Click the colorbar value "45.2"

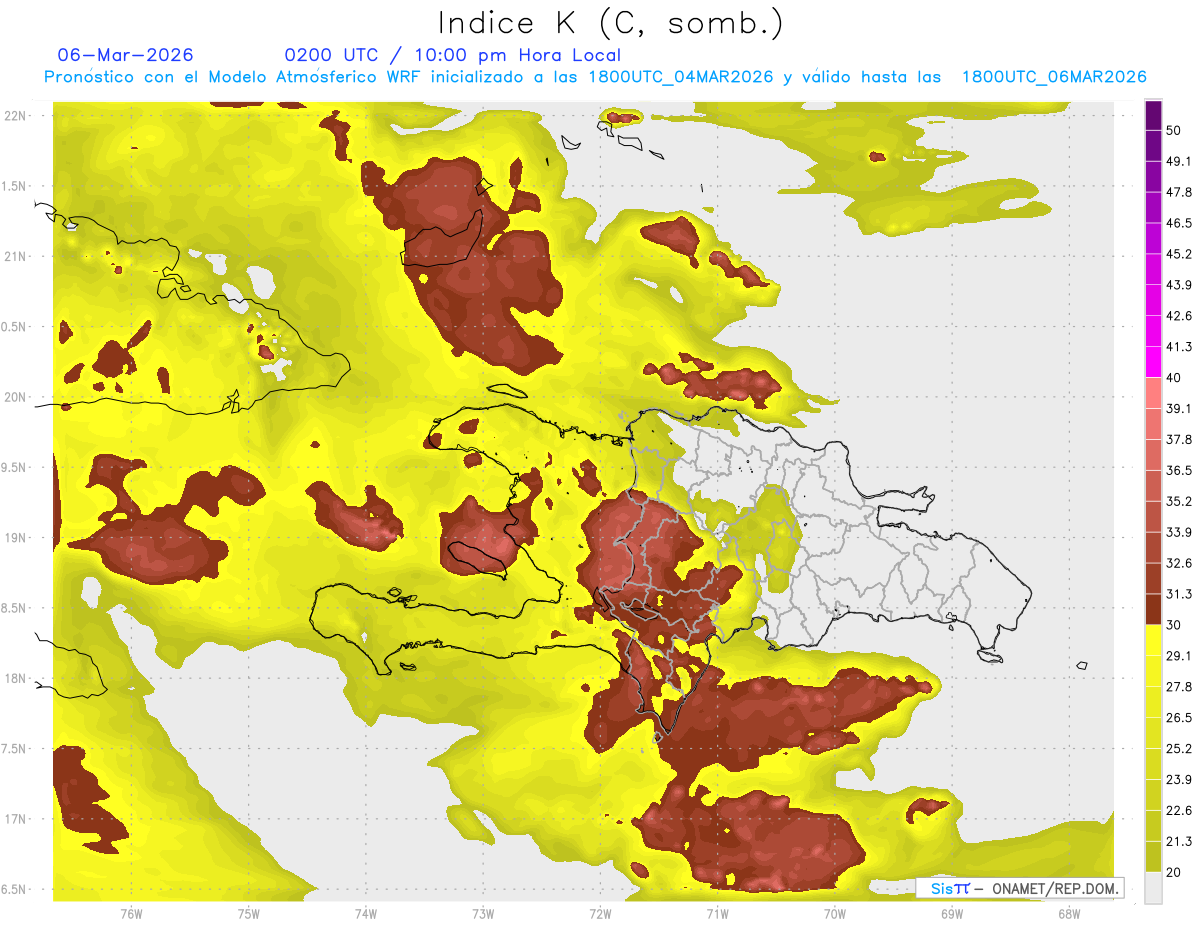(x=1179, y=254)
